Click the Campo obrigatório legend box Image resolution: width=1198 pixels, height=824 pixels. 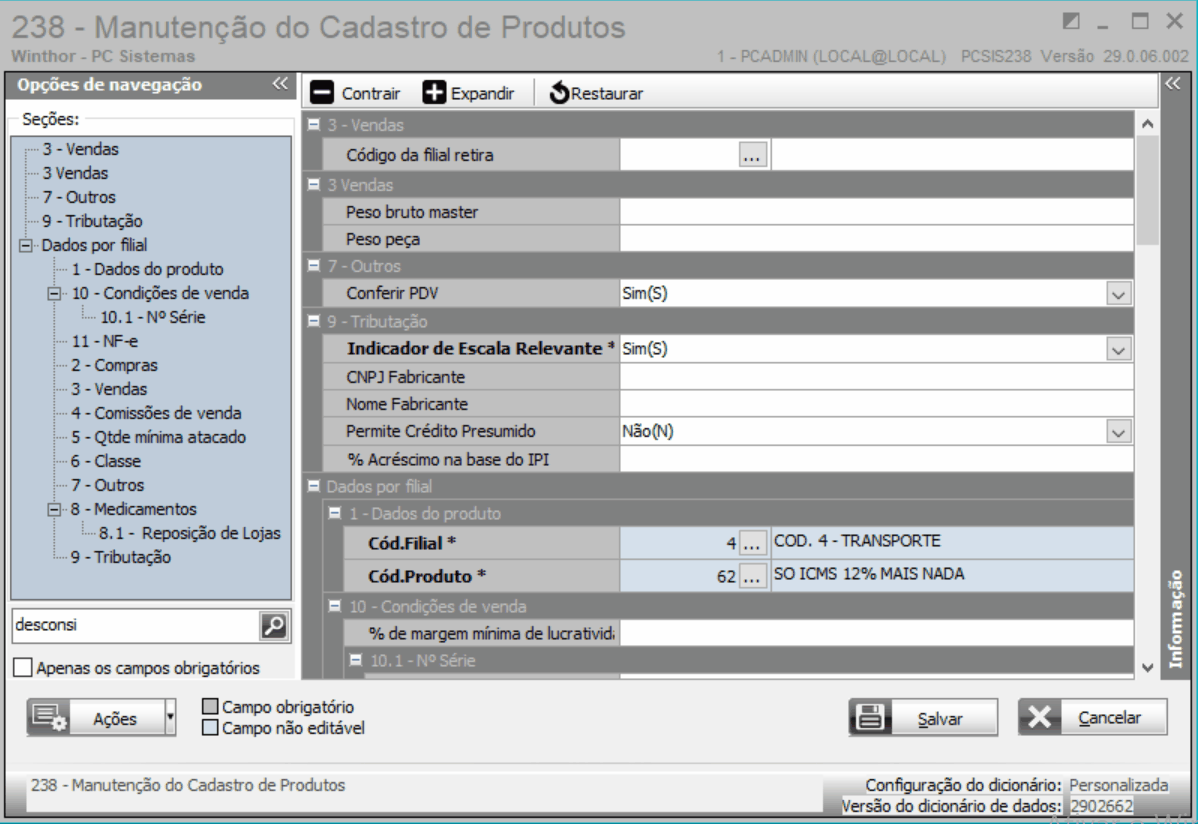click(x=210, y=706)
